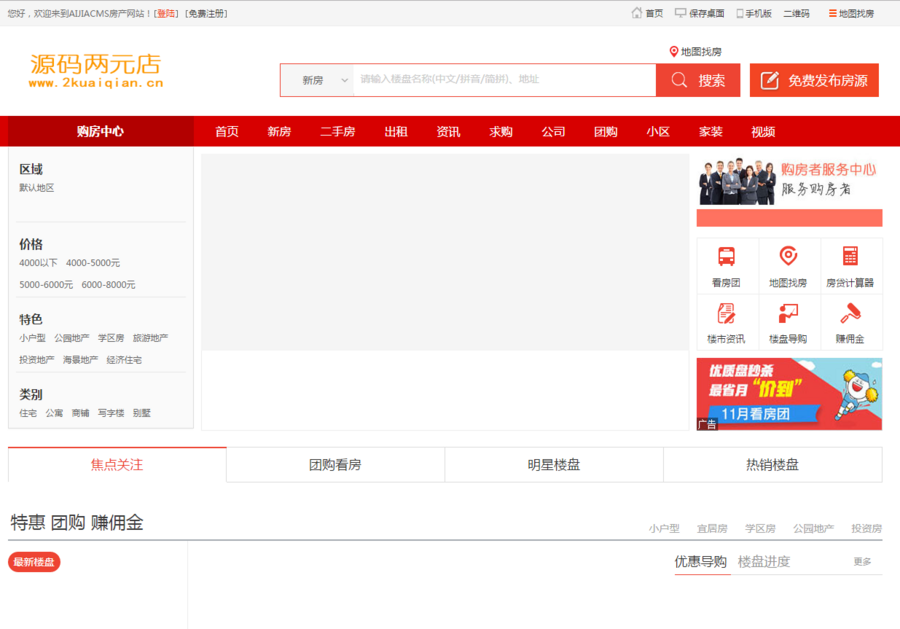Click the red 搜索 magnifier icon

point(679,80)
